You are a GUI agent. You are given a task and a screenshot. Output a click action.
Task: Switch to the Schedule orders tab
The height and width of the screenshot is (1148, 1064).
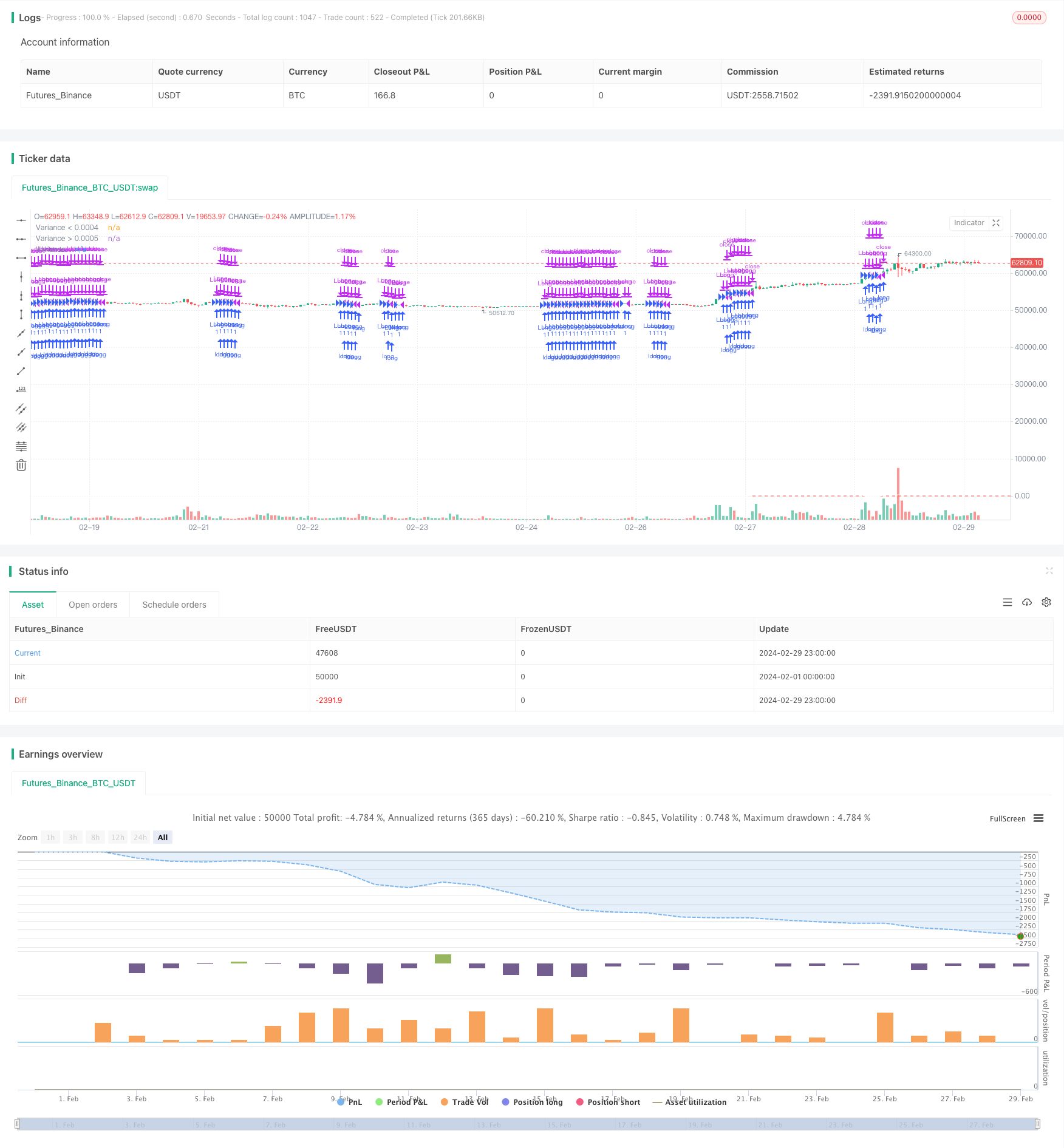tap(174, 605)
